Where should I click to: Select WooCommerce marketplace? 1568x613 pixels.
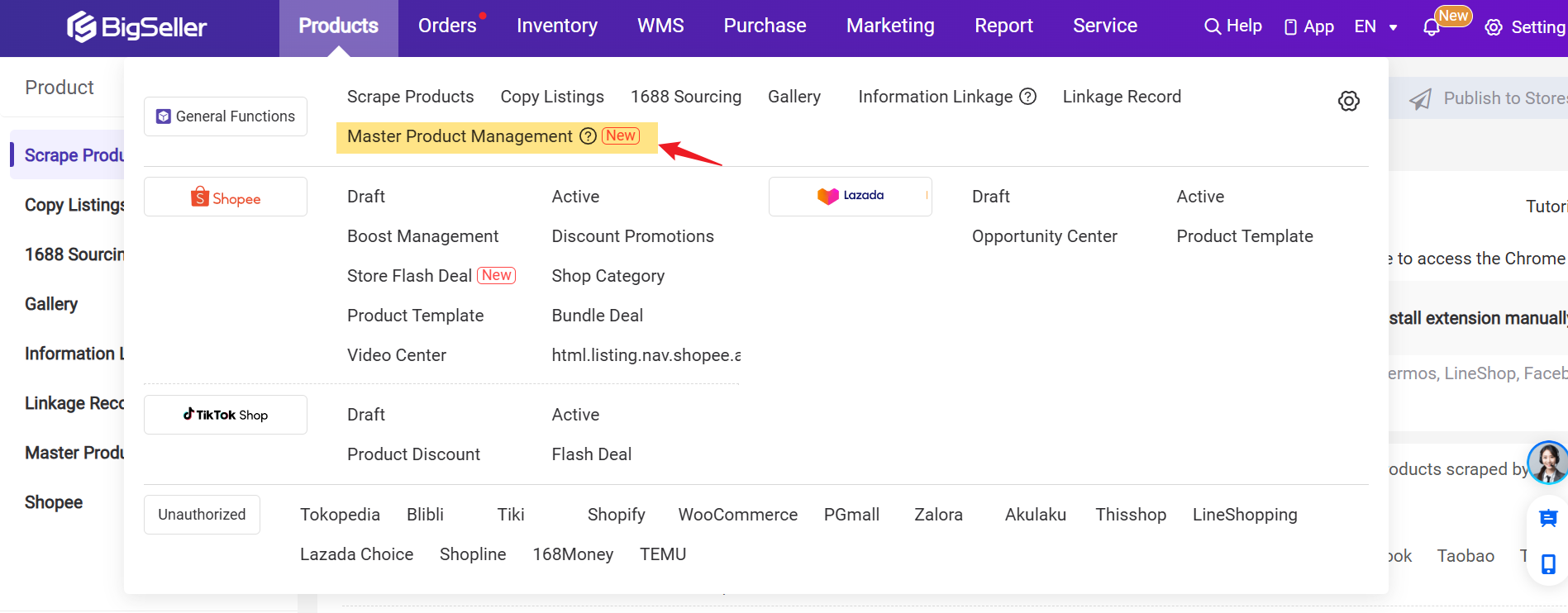click(738, 515)
